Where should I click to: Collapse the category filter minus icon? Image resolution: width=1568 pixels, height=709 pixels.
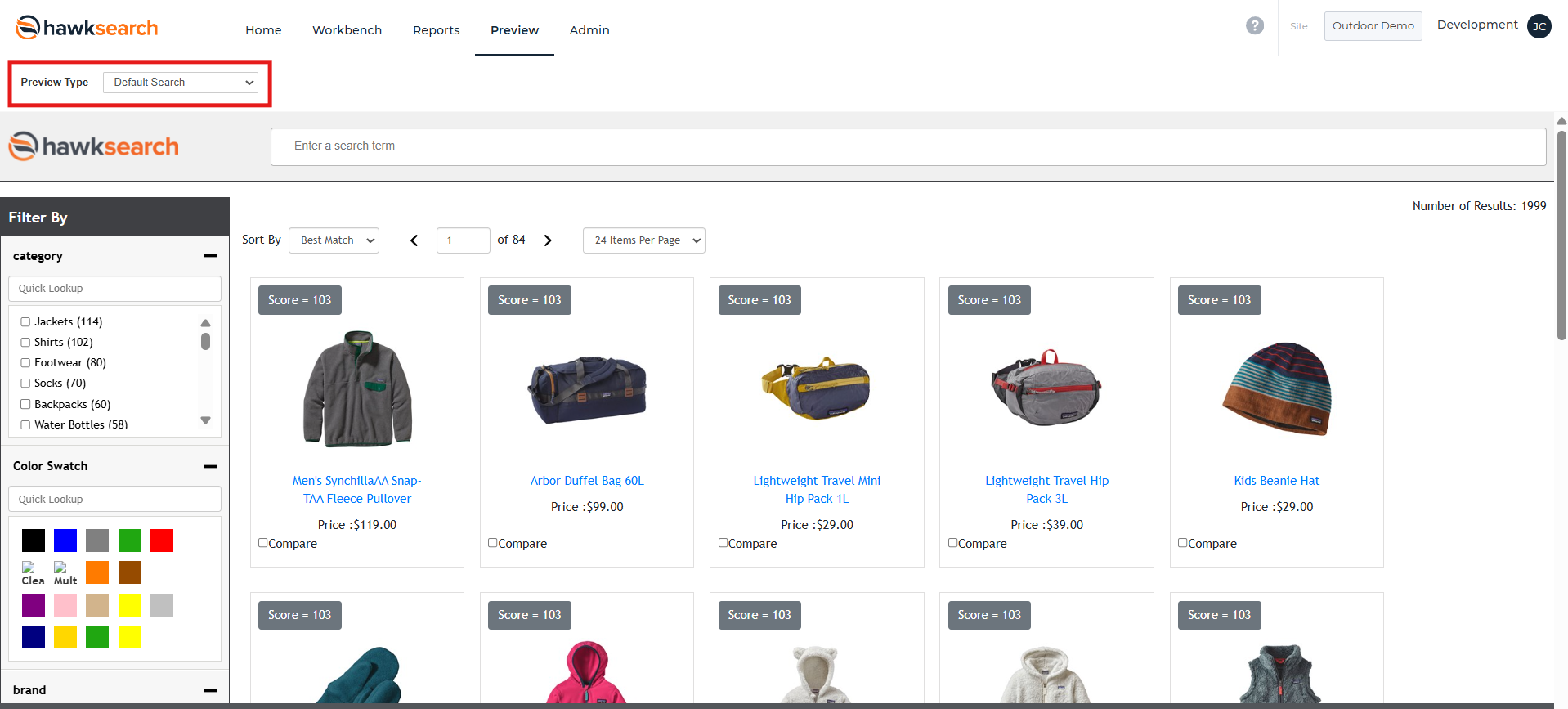click(210, 256)
